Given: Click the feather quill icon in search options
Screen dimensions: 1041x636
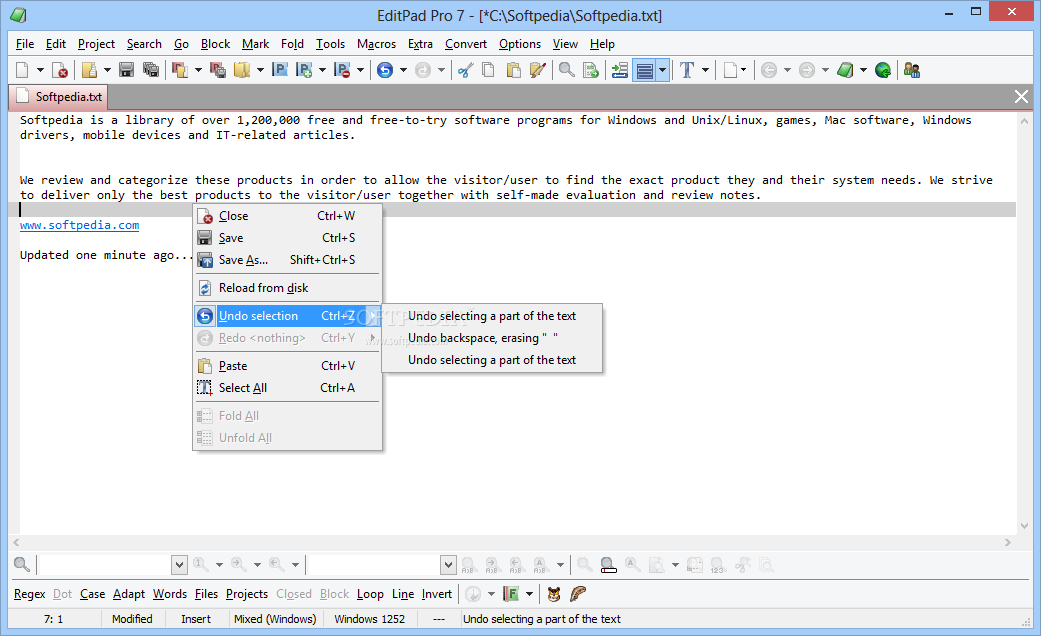Looking at the screenshot, I should click(x=578, y=594).
